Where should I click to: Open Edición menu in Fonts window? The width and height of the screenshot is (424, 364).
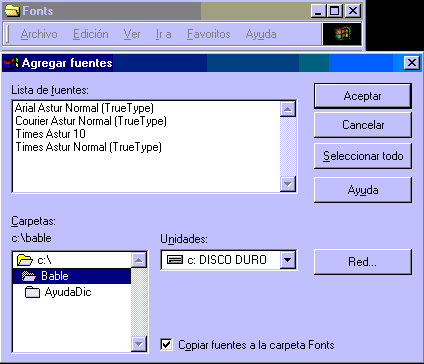91,34
